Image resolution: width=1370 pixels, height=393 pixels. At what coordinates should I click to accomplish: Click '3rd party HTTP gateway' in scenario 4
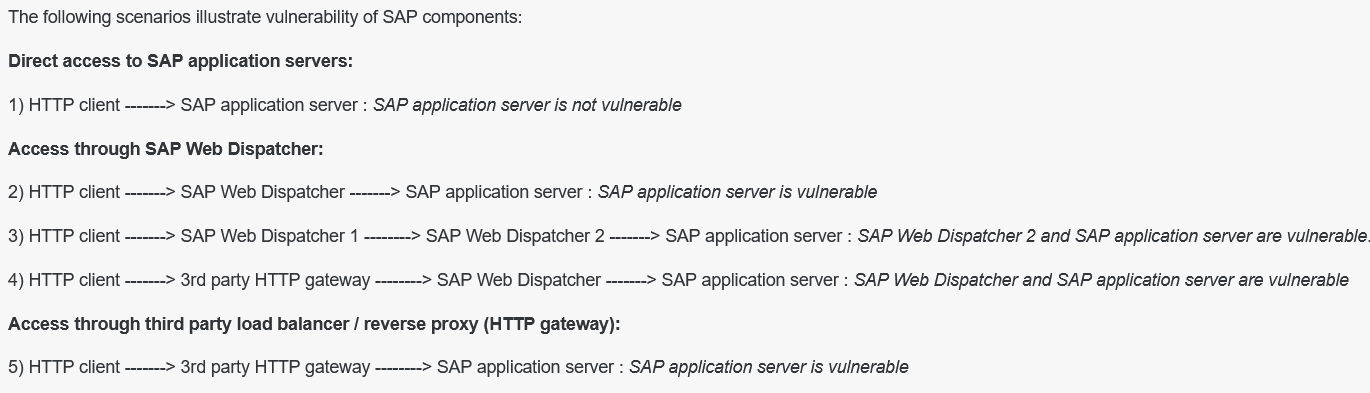point(275,280)
